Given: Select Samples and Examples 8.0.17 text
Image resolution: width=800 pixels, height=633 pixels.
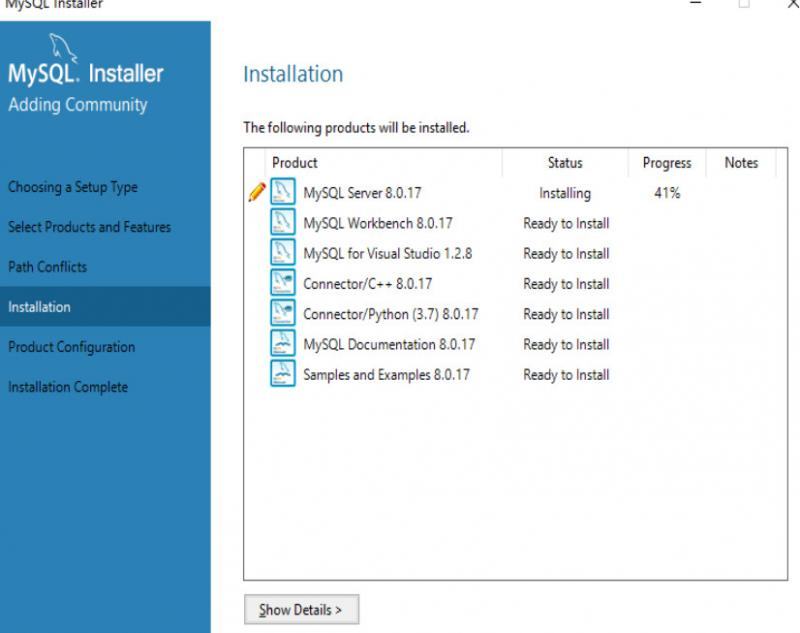Looking at the screenshot, I should pos(386,374).
